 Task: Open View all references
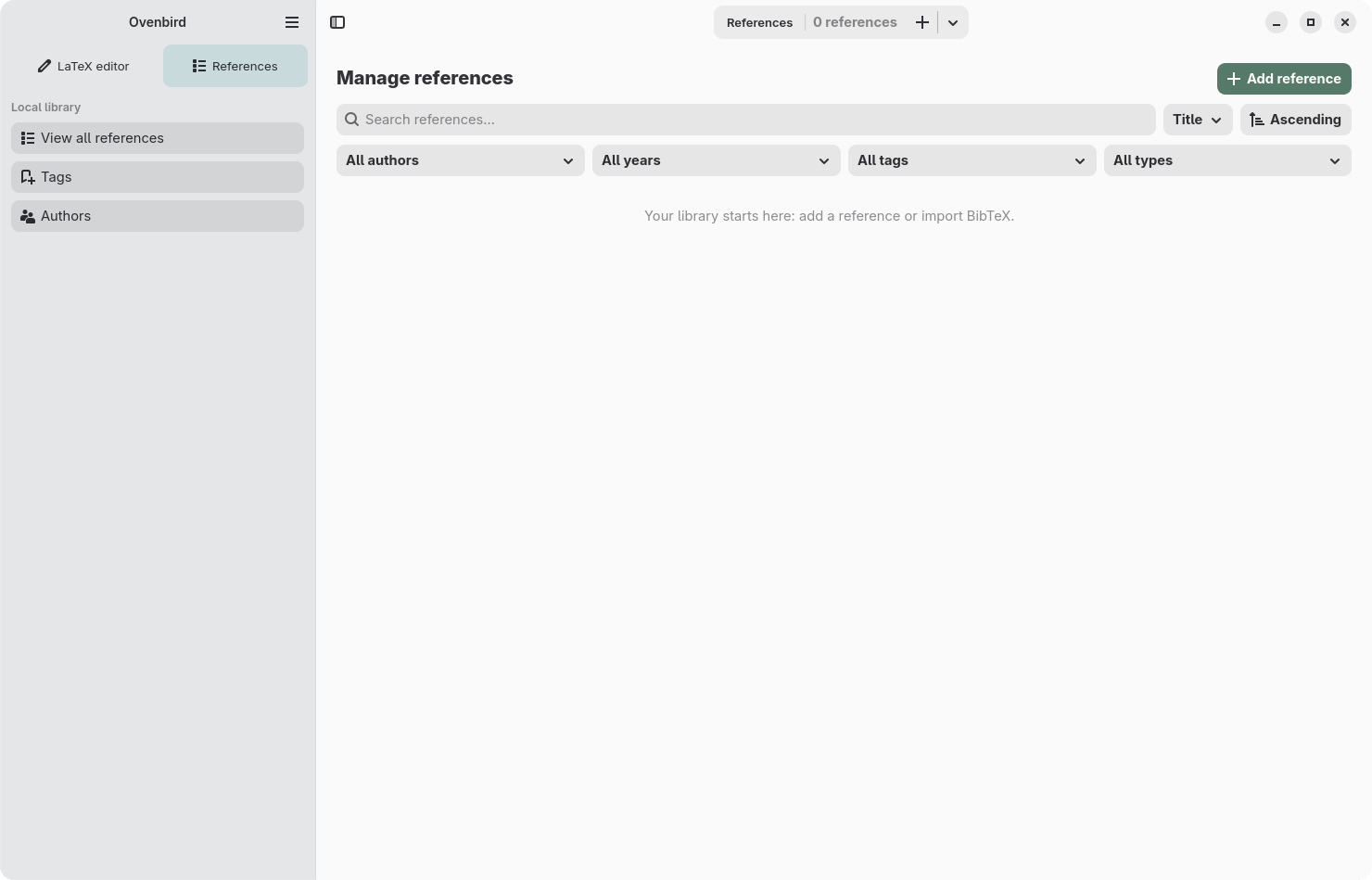[x=158, y=138]
